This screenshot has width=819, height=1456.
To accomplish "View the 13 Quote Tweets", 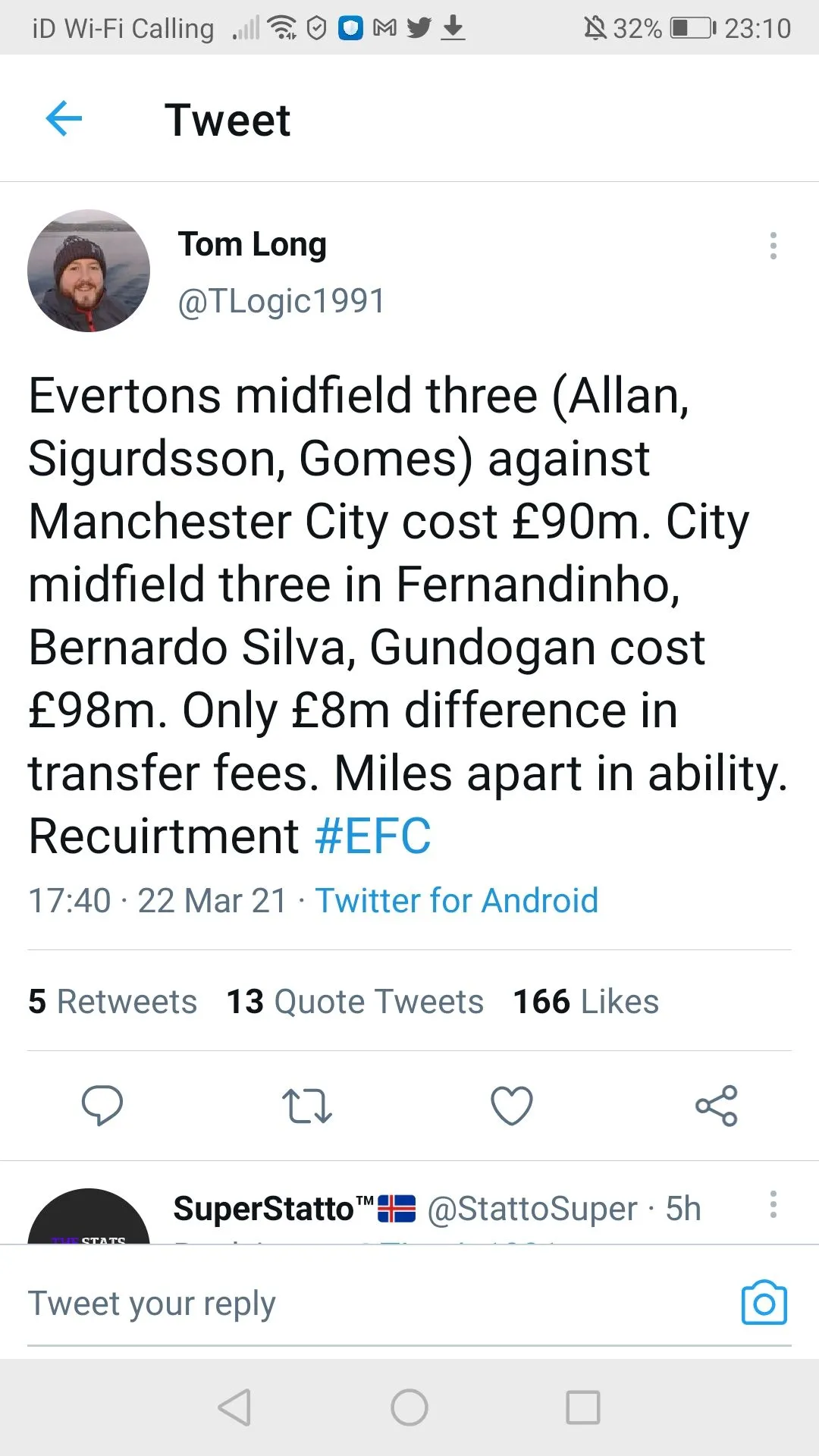I will point(355,1002).
